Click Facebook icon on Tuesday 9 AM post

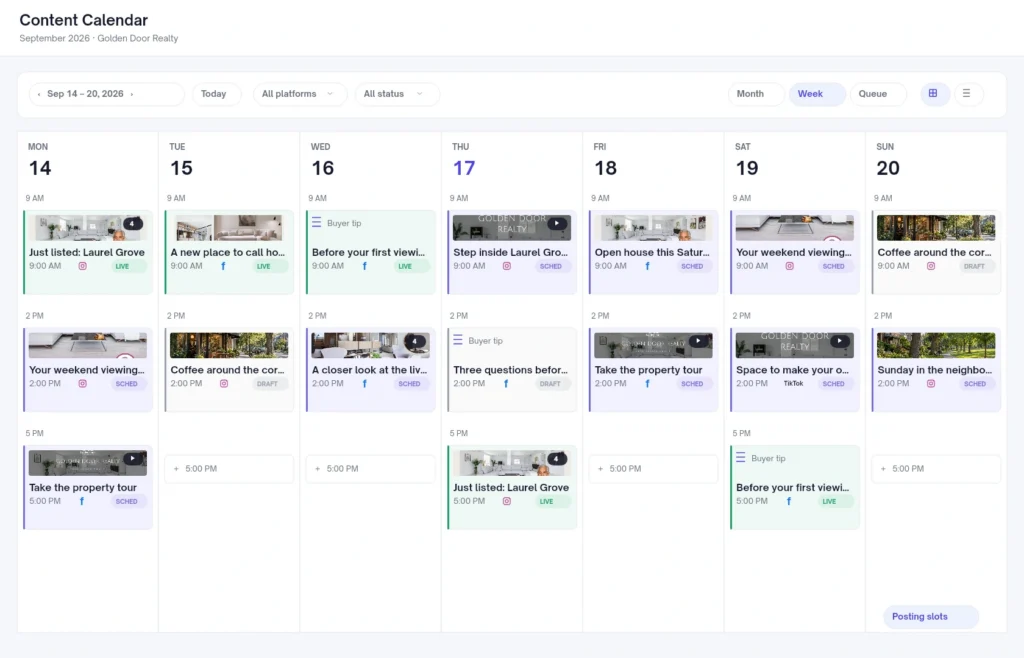[223, 266]
